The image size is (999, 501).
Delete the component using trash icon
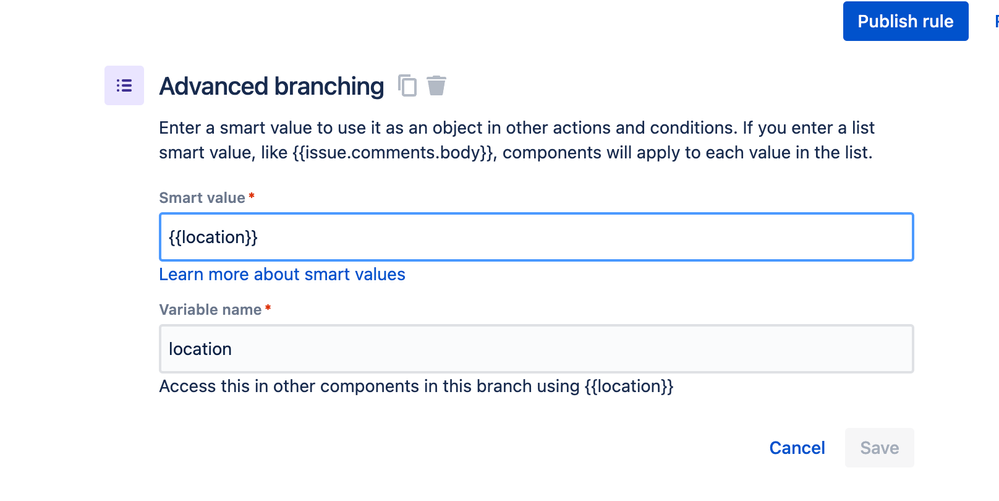coord(436,86)
